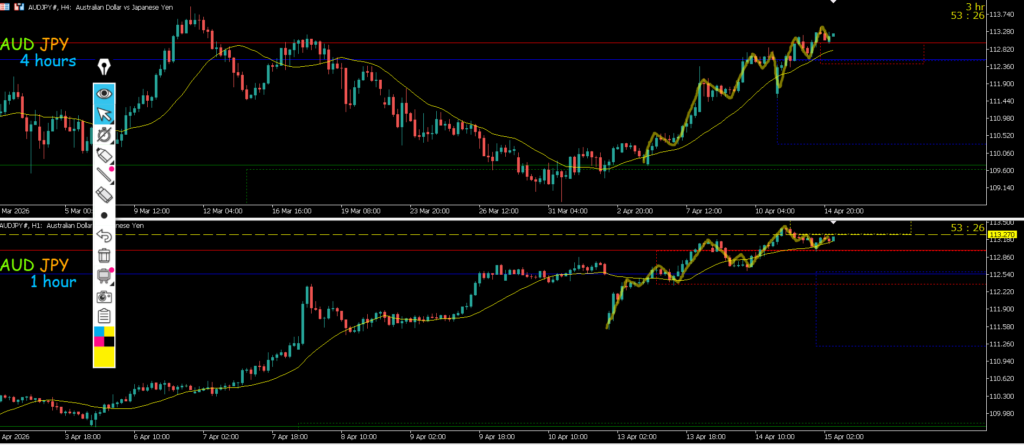Pick the yellow current color swatch
1024x445 pixels.
(104, 356)
